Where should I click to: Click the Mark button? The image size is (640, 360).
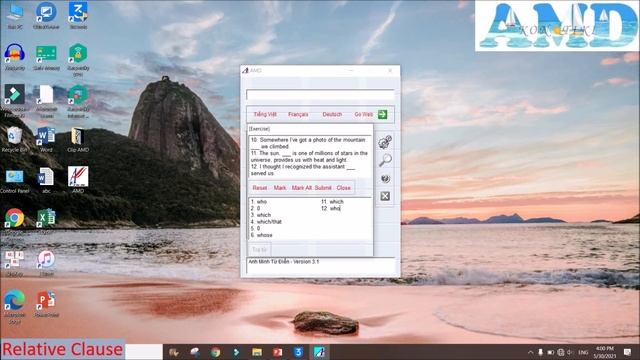[280, 188]
